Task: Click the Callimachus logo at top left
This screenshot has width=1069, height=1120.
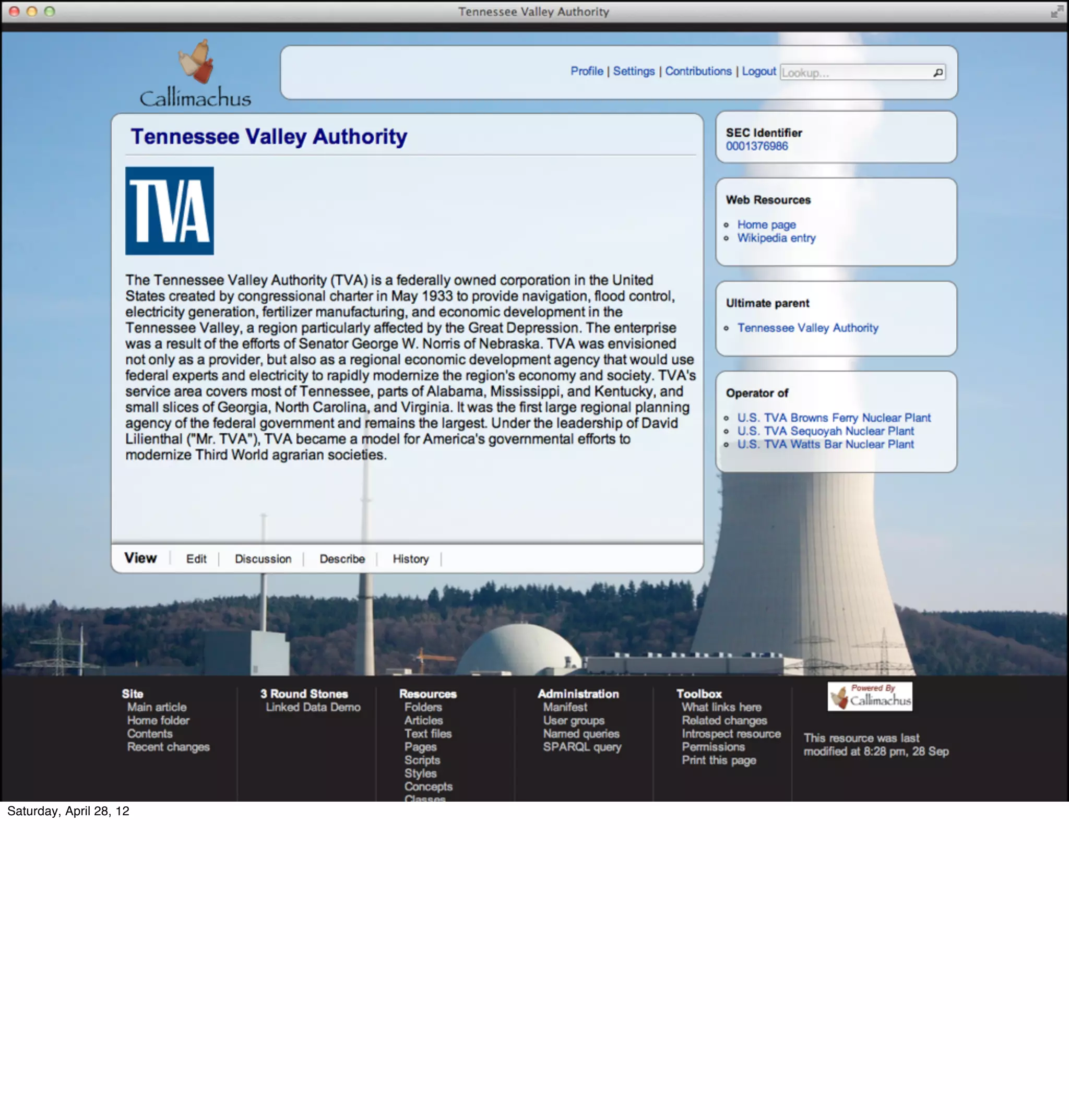Action: click(195, 74)
